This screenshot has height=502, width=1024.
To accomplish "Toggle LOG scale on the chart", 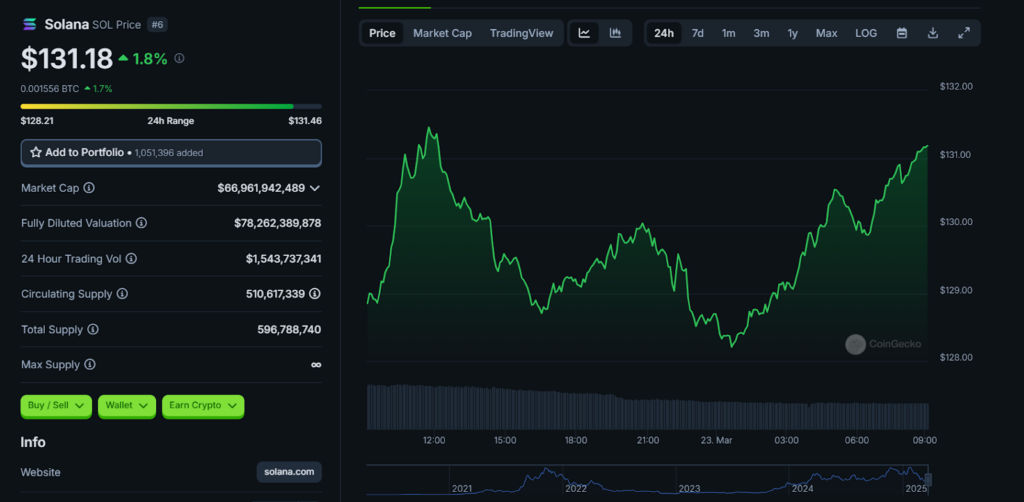I will click(x=866, y=33).
